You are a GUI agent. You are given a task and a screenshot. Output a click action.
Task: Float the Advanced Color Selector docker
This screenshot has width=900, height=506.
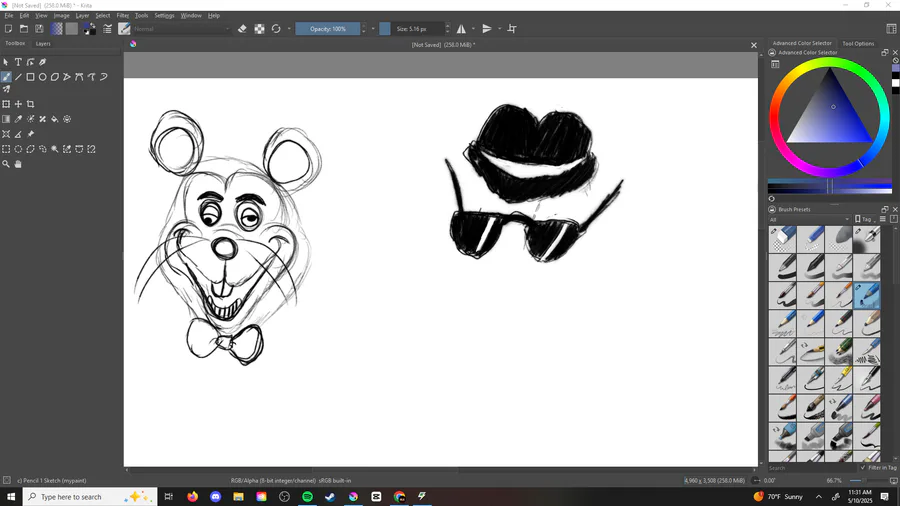[885, 52]
